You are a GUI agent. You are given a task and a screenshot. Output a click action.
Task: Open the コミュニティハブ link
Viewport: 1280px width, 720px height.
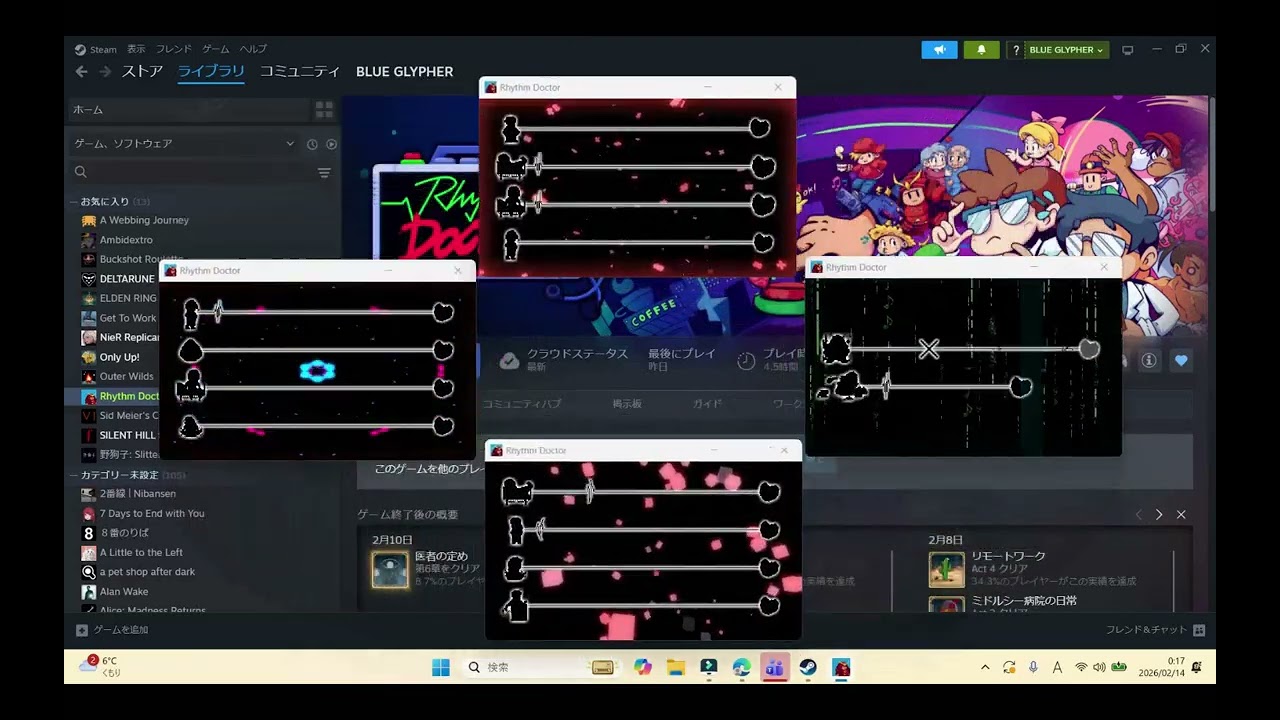click(x=522, y=404)
